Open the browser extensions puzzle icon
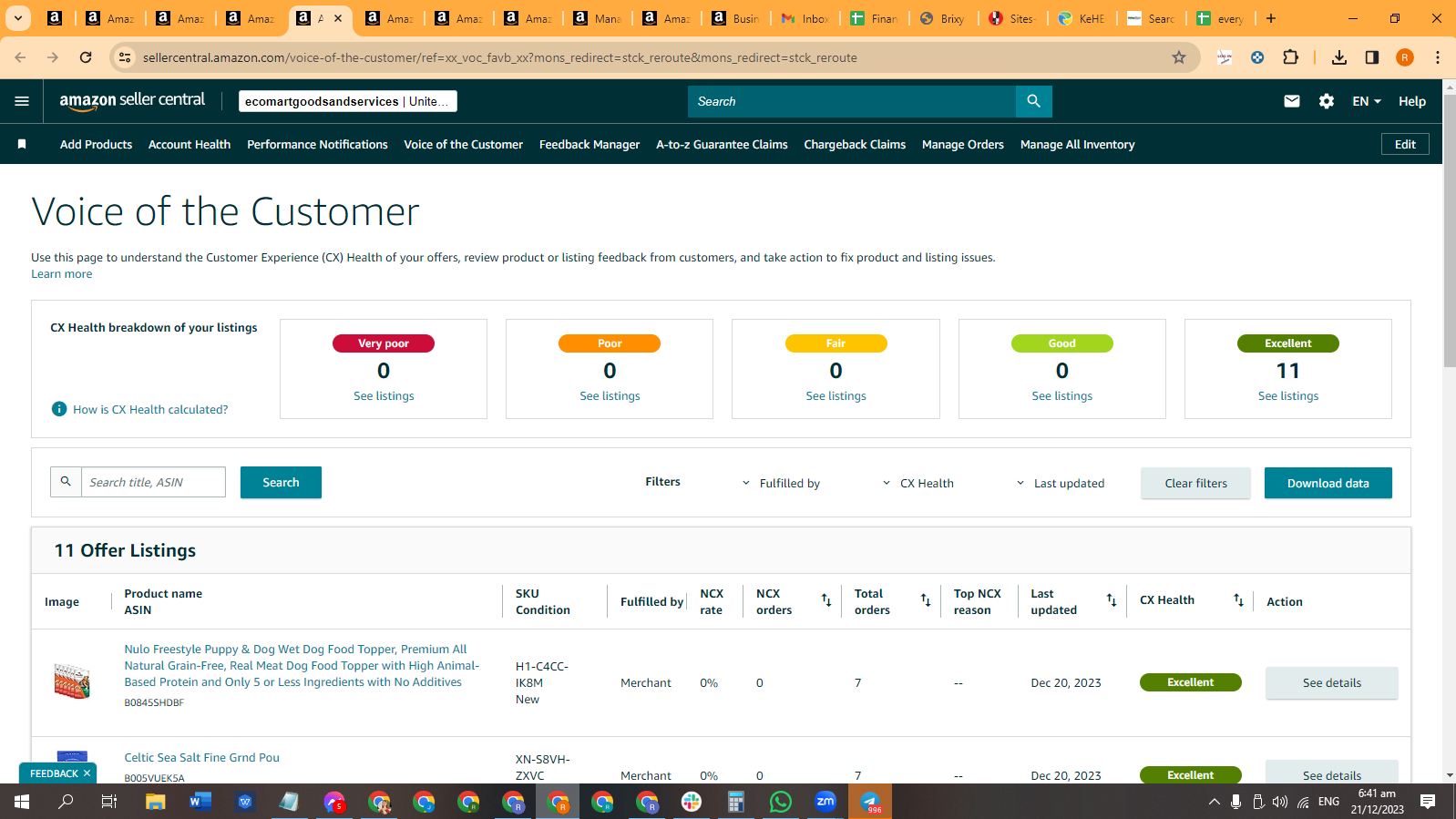Image resolution: width=1456 pixels, height=819 pixels. [x=1290, y=57]
